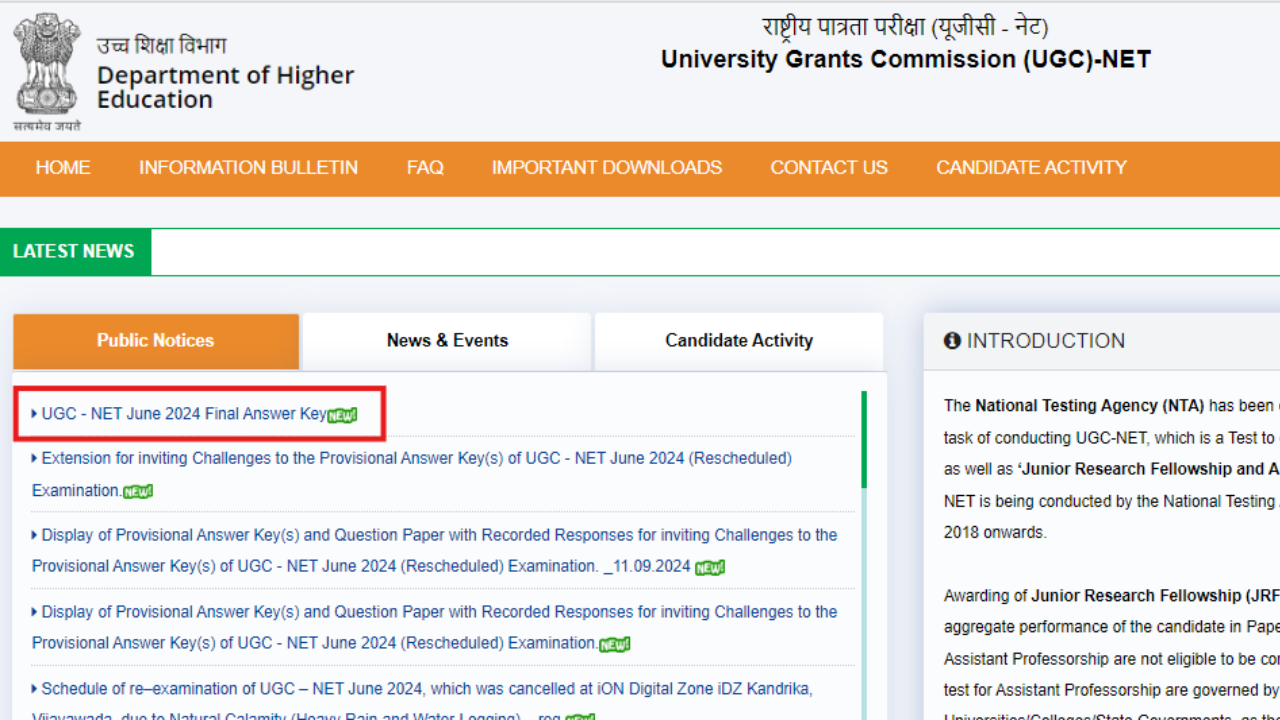Viewport: 1280px width, 720px height.
Task: Open the FAQ menu item
Action: click(x=425, y=168)
